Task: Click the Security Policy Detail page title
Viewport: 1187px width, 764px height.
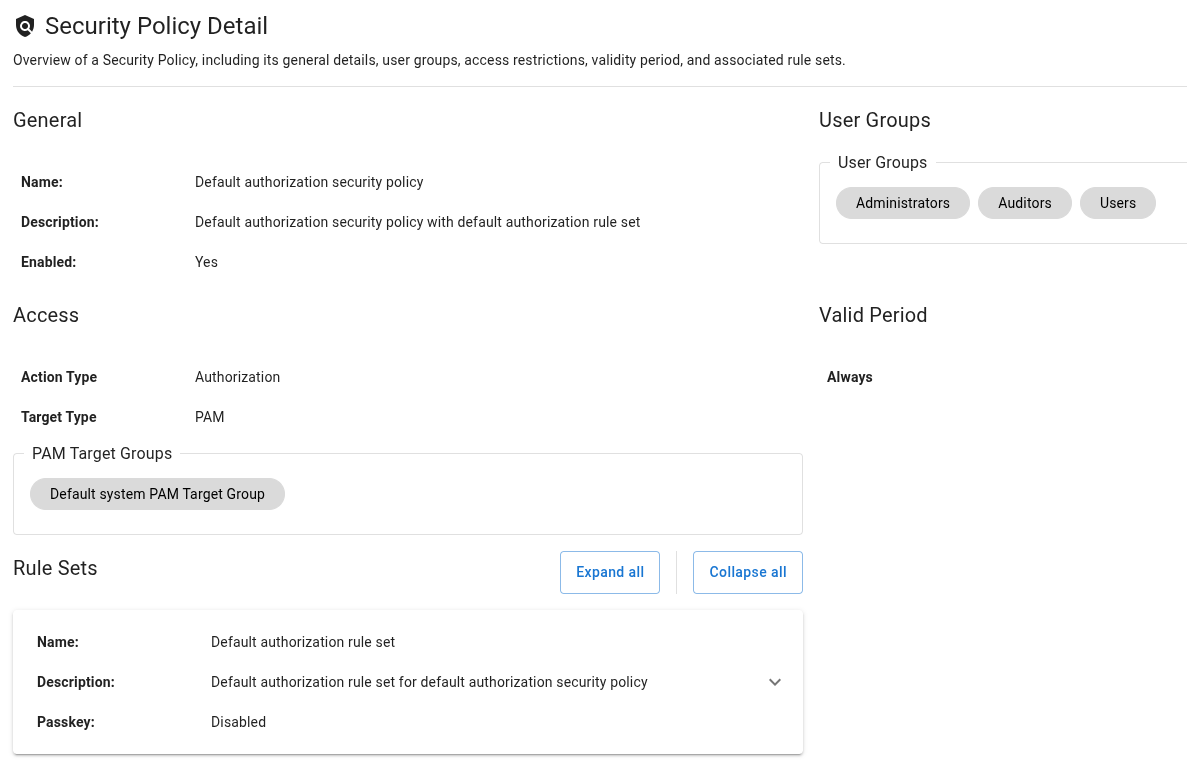Action: [156, 27]
